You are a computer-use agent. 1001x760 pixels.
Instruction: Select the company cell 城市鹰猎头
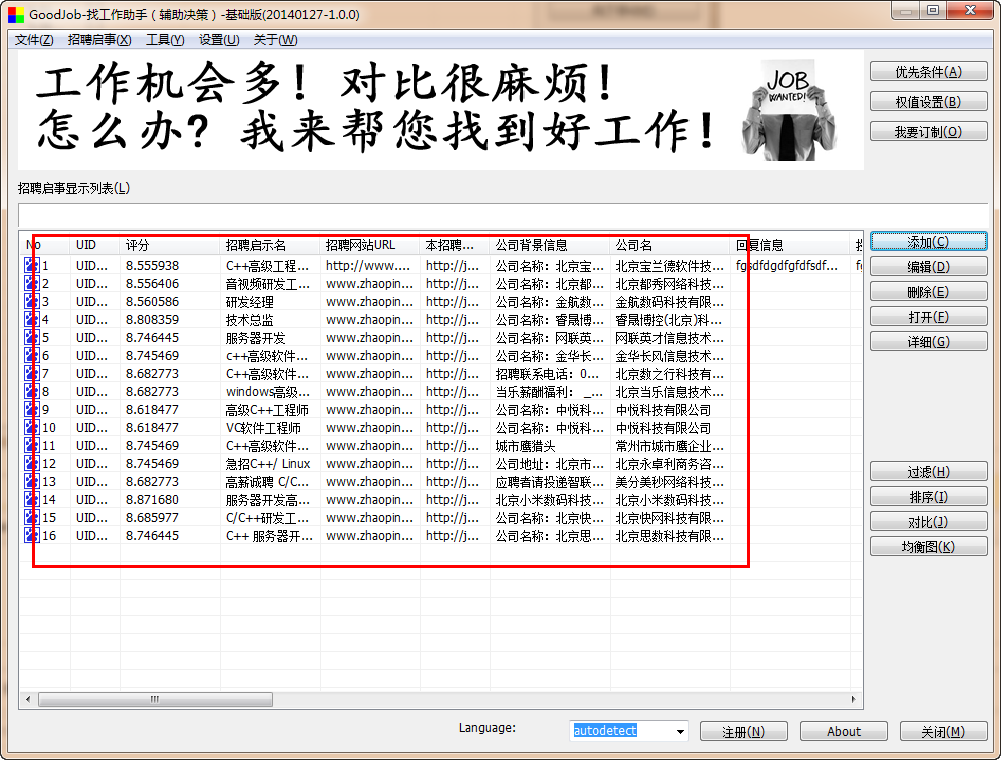(x=525, y=445)
